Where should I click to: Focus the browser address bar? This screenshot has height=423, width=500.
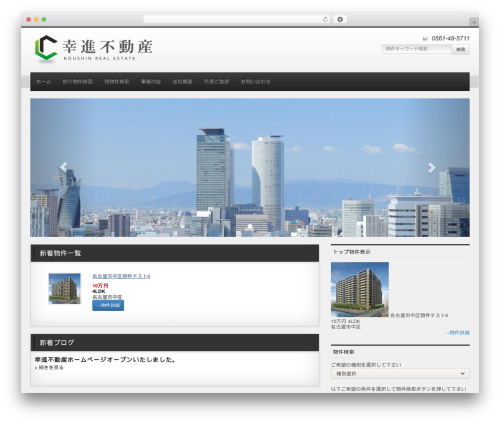tap(236, 19)
